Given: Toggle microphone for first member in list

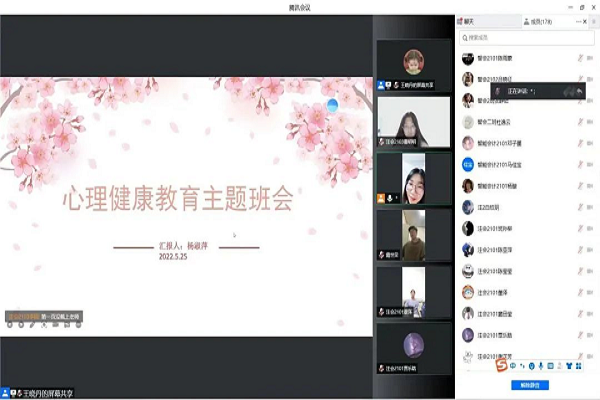Looking at the screenshot, I should [x=579, y=58].
